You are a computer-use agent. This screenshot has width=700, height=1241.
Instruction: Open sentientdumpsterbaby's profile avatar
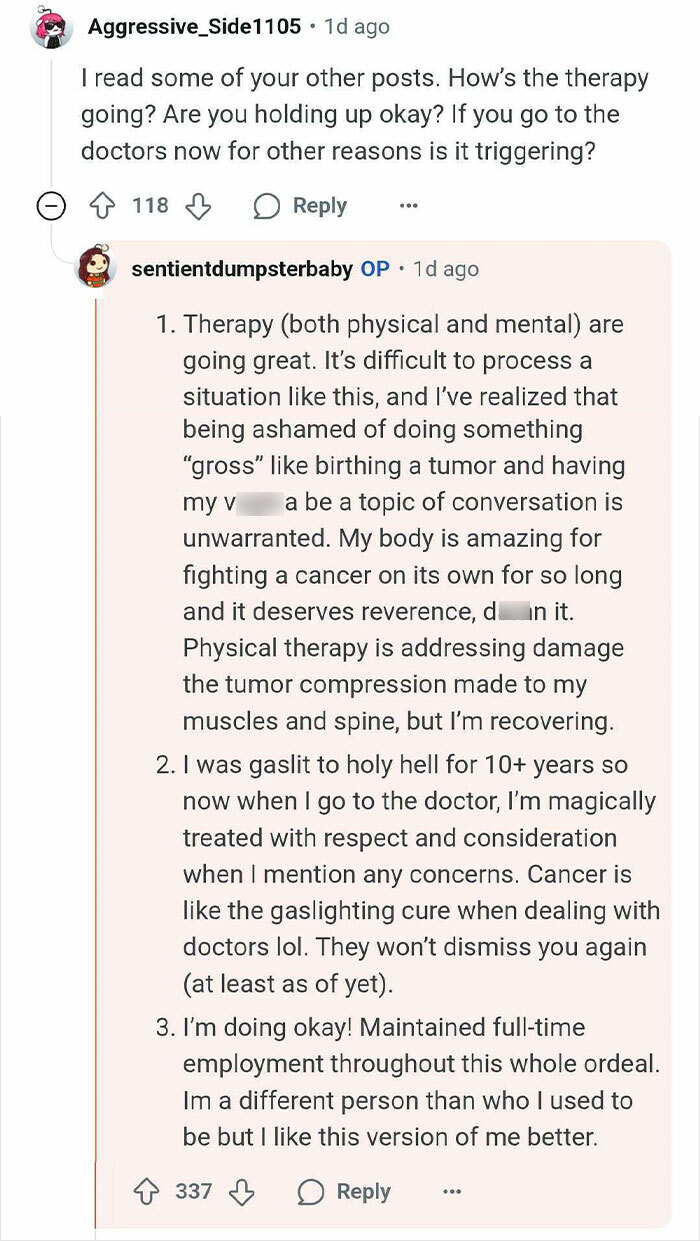point(96,268)
